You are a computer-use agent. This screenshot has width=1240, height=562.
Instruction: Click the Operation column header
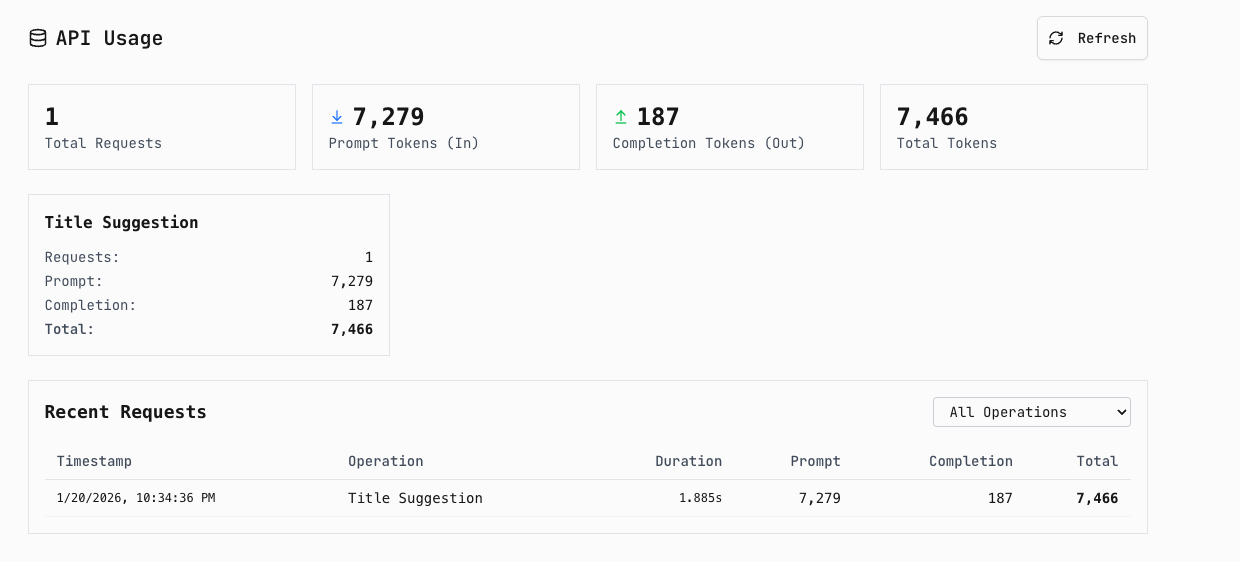tap(386, 461)
